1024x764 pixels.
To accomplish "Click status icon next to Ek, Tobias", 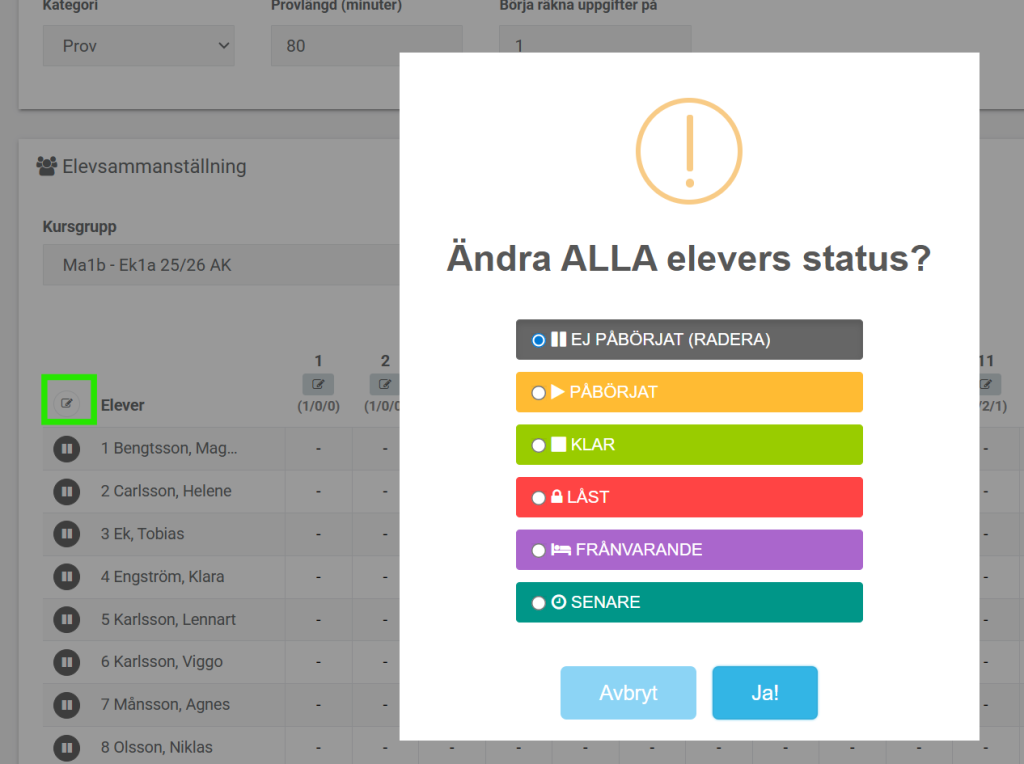I will (66, 534).
